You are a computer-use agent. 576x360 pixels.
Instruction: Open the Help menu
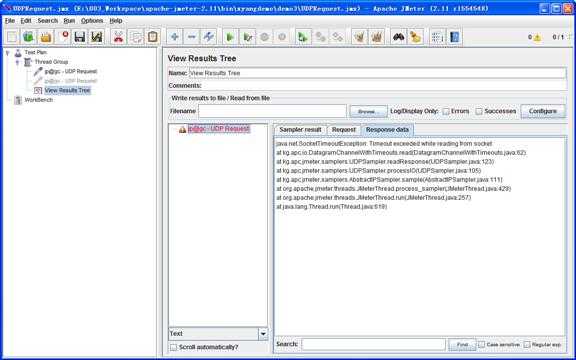[x=116, y=21]
